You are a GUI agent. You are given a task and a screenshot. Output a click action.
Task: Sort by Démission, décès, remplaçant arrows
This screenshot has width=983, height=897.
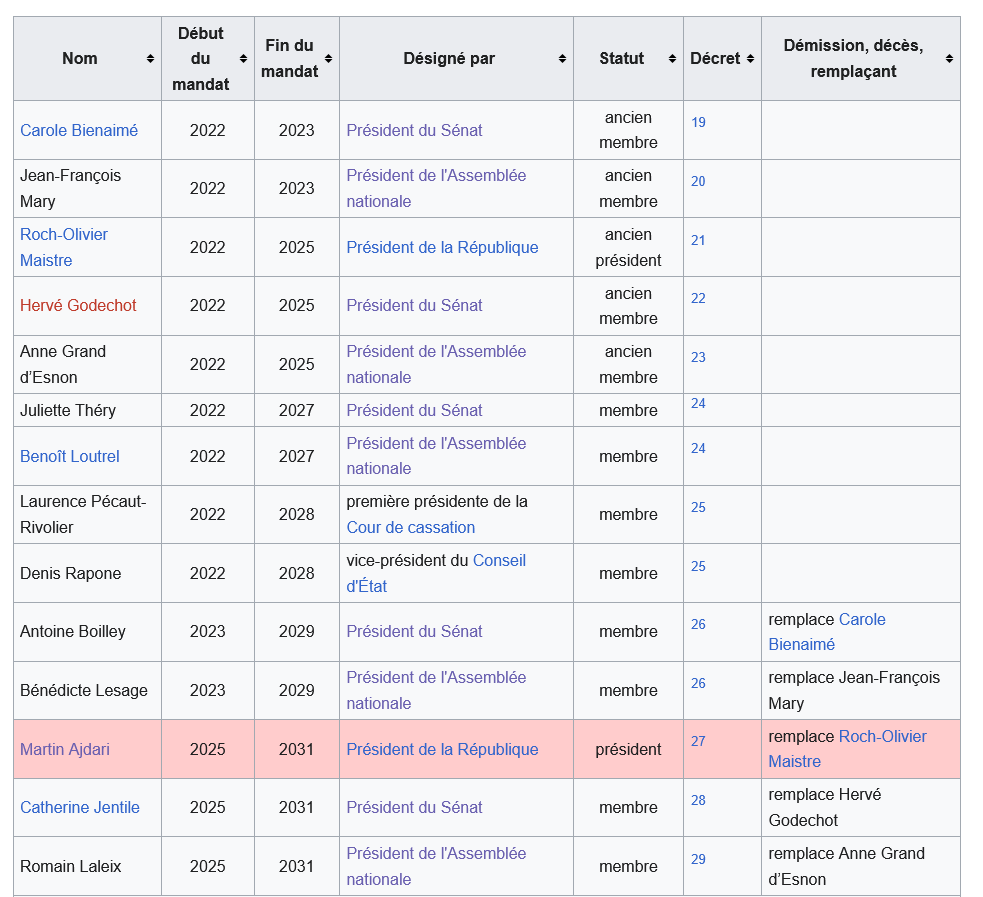tap(949, 58)
